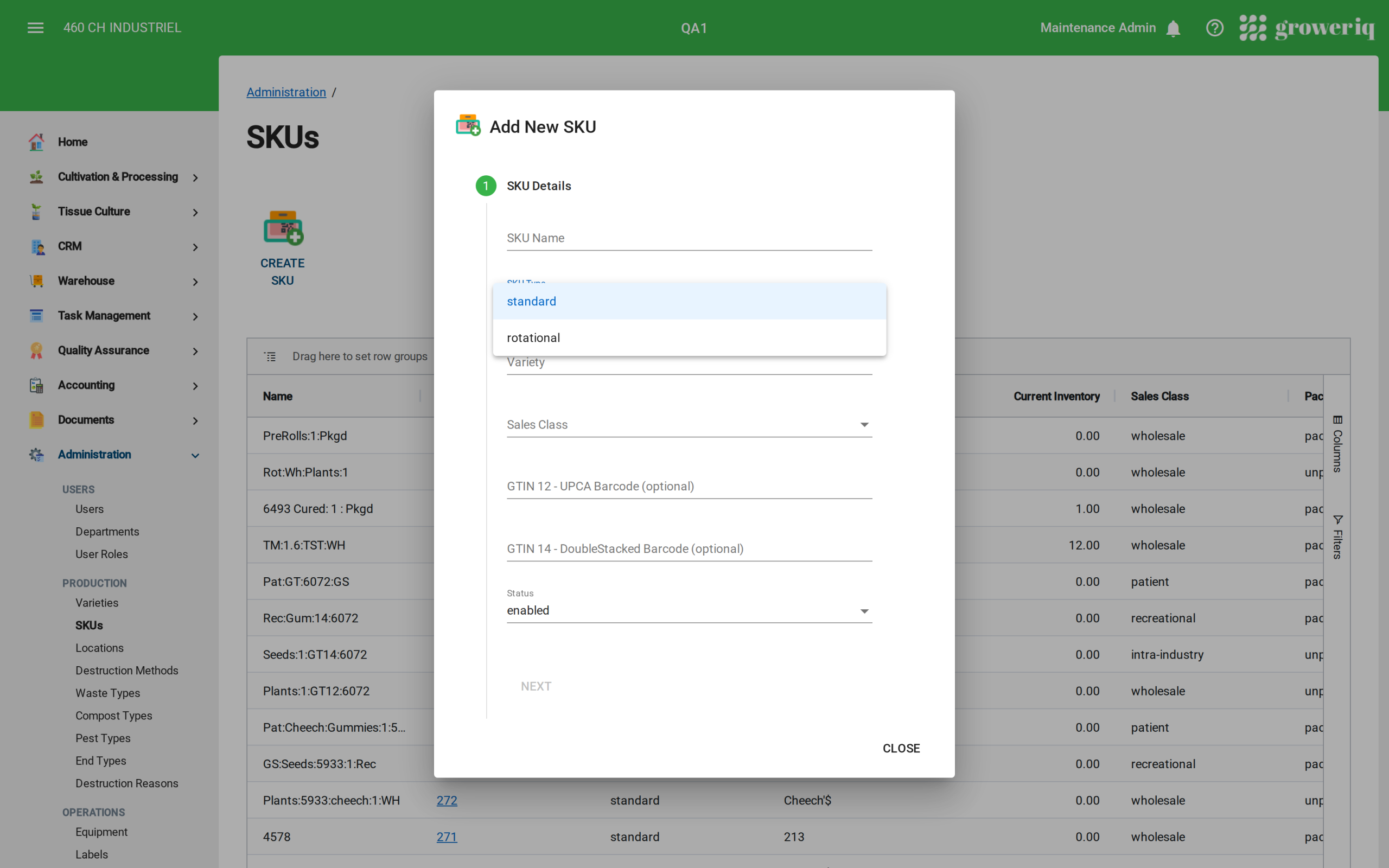Open Compost Types in sidebar
Viewport: 1389px width, 868px height.
pos(113,716)
